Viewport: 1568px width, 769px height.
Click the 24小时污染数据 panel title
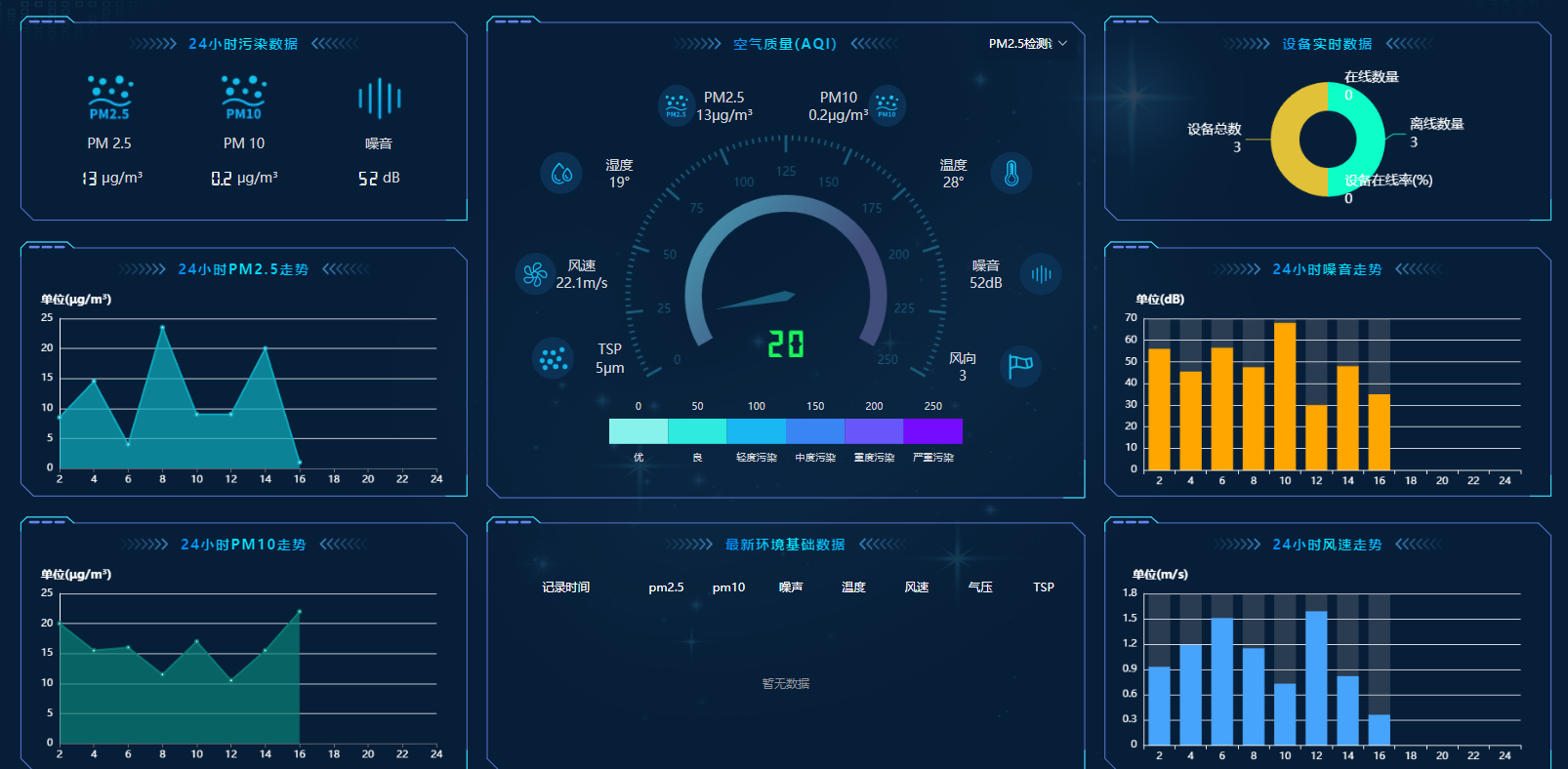click(x=243, y=44)
